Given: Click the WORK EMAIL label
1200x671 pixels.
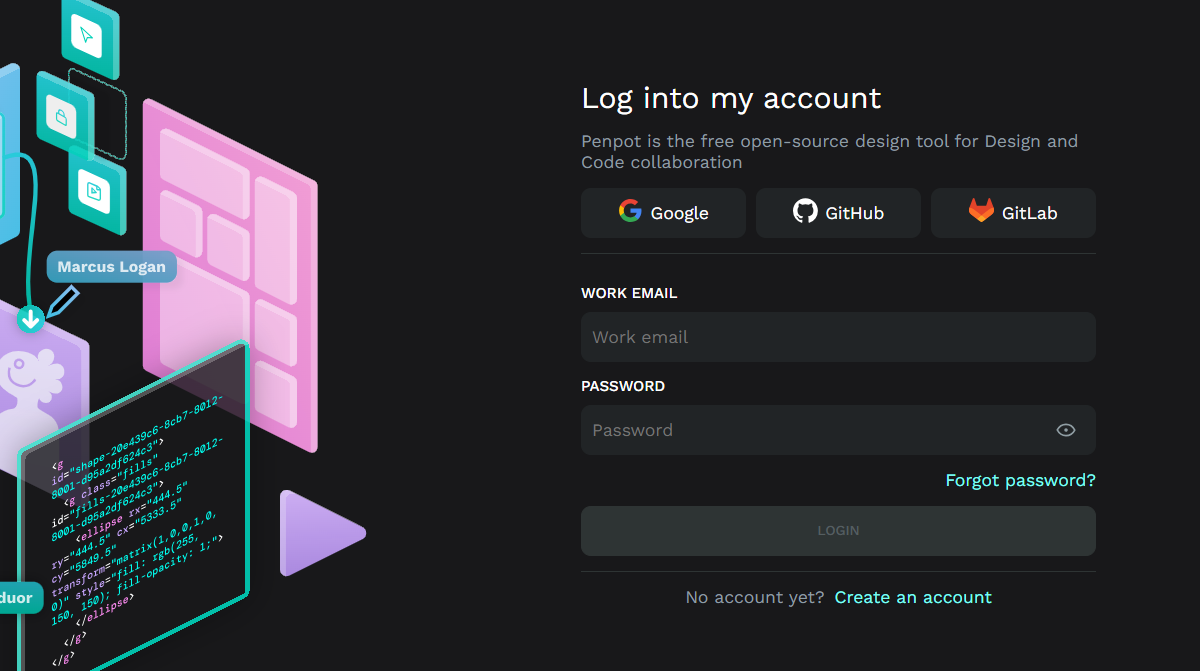Looking at the screenshot, I should pos(629,293).
